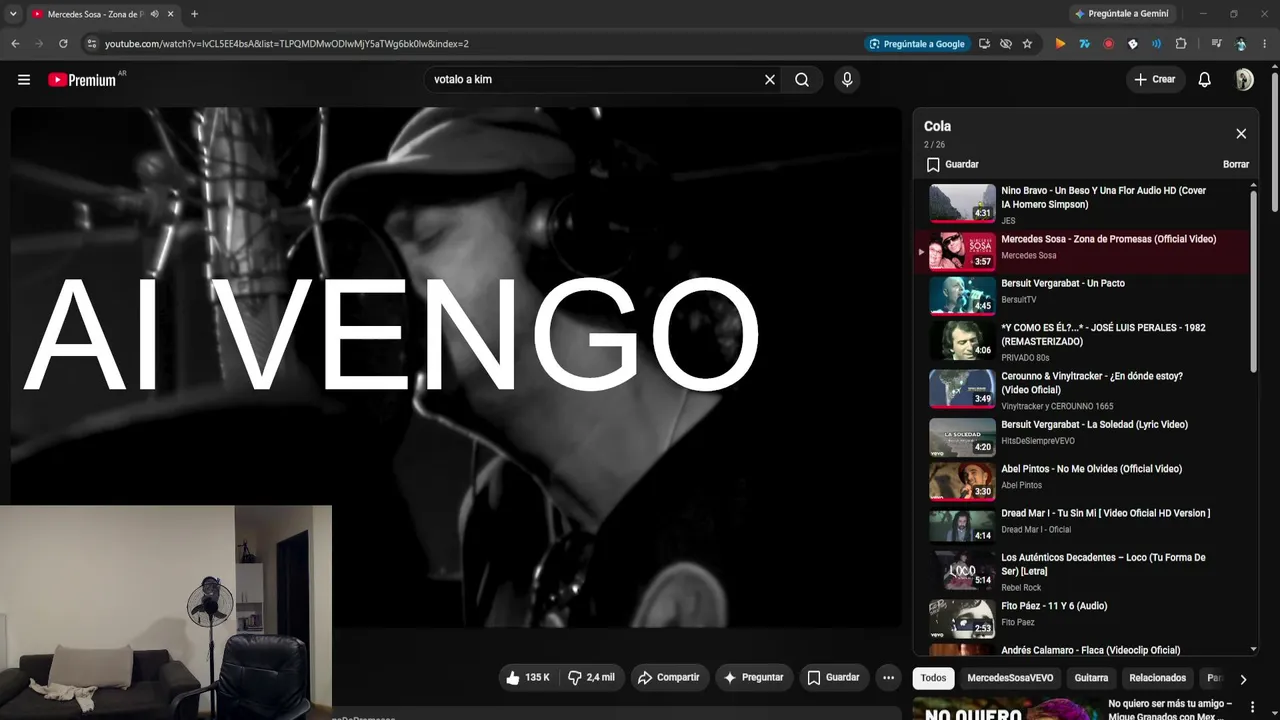The image size is (1280, 720).
Task: Bookmark this page with the star
Action: (1027, 44)
